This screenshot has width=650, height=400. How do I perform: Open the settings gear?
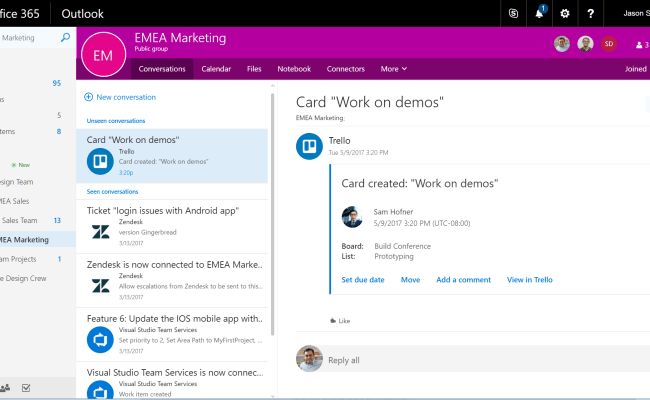coord(565,14)
